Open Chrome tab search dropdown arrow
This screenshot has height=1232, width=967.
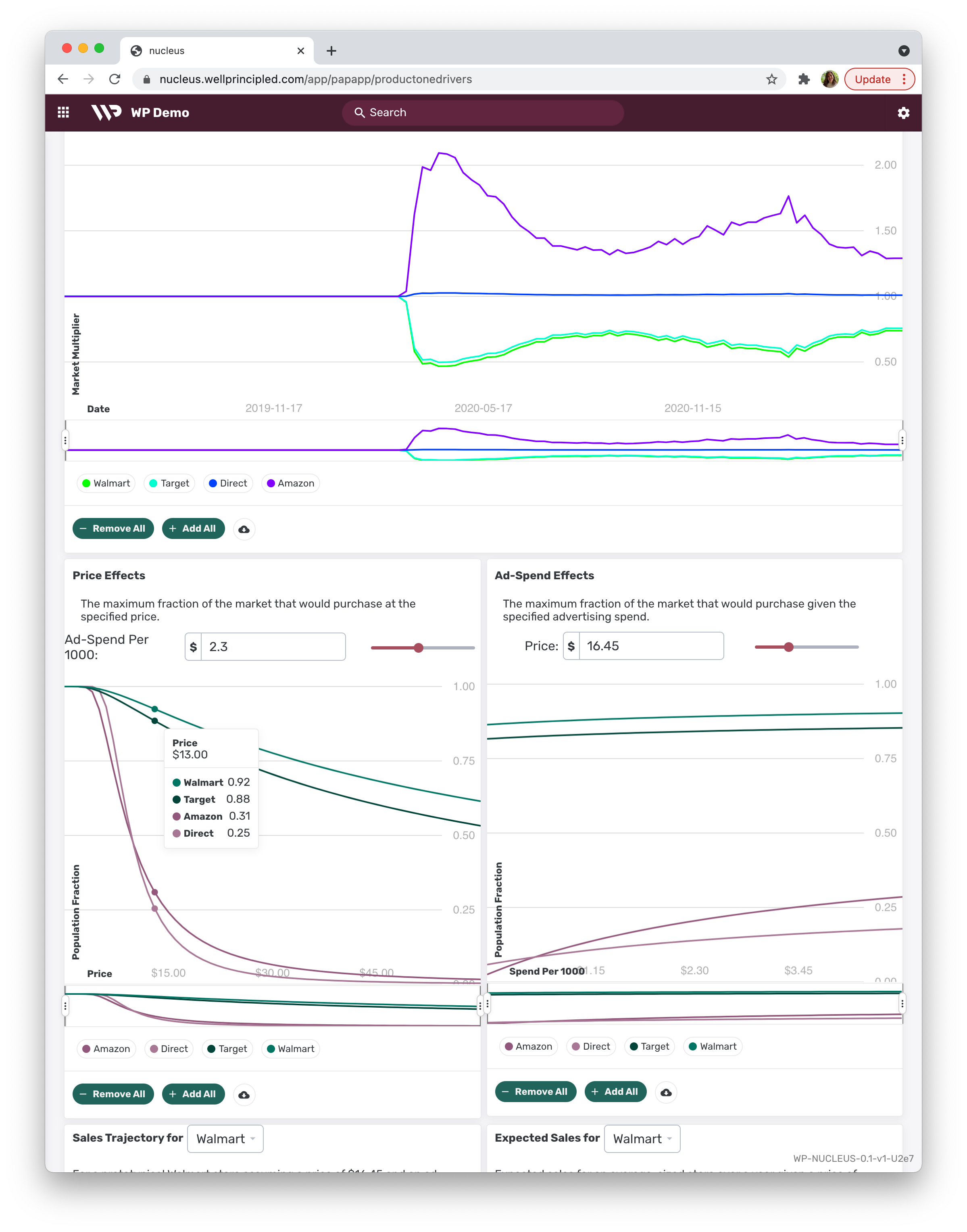(904, 51)
